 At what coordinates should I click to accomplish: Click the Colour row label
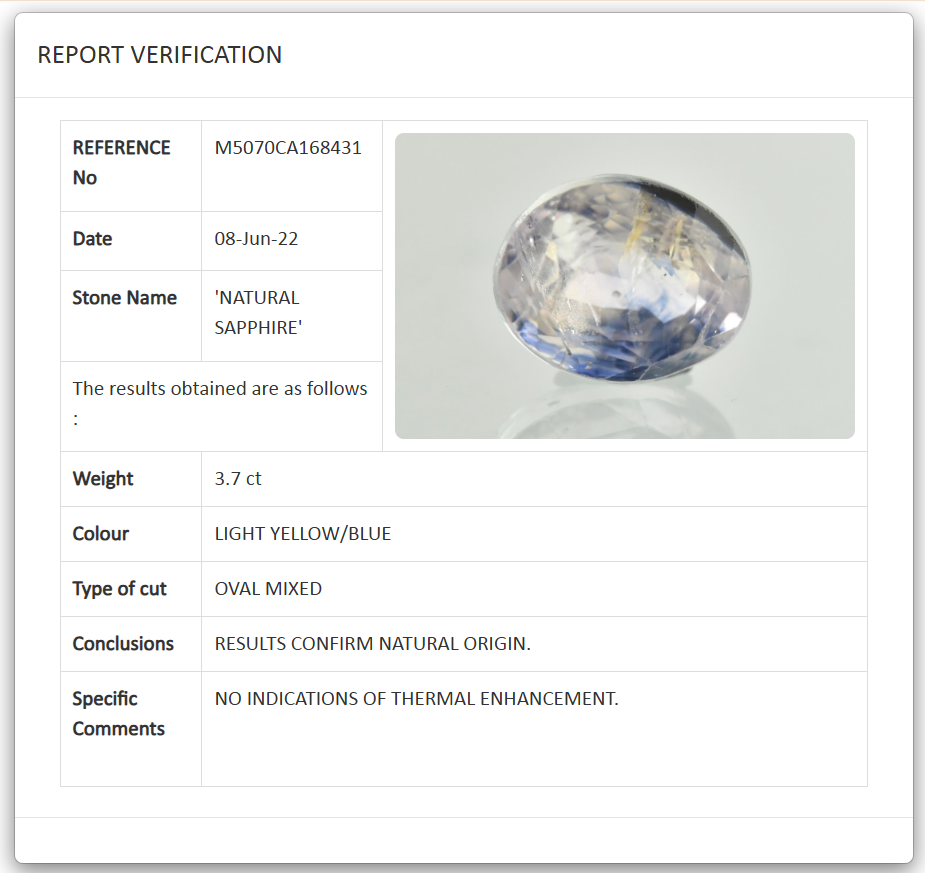[x=100, y=533]
